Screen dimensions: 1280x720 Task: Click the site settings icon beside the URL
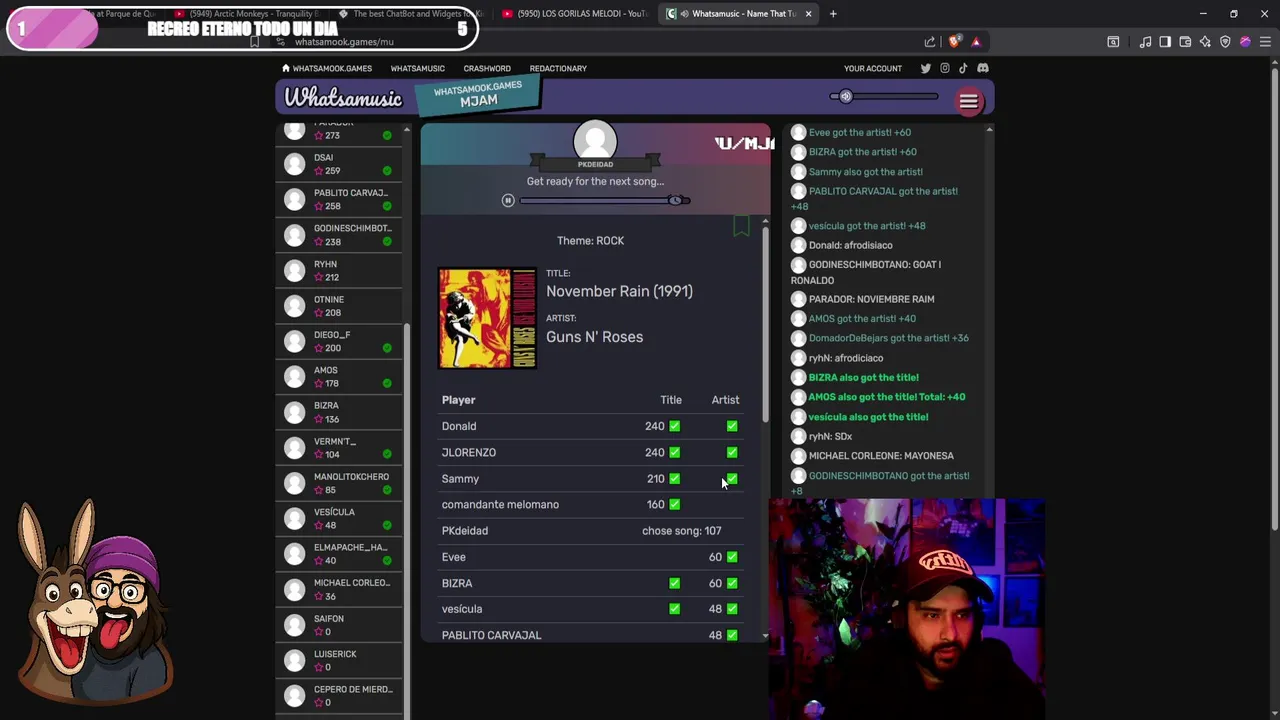pos(281,42)
